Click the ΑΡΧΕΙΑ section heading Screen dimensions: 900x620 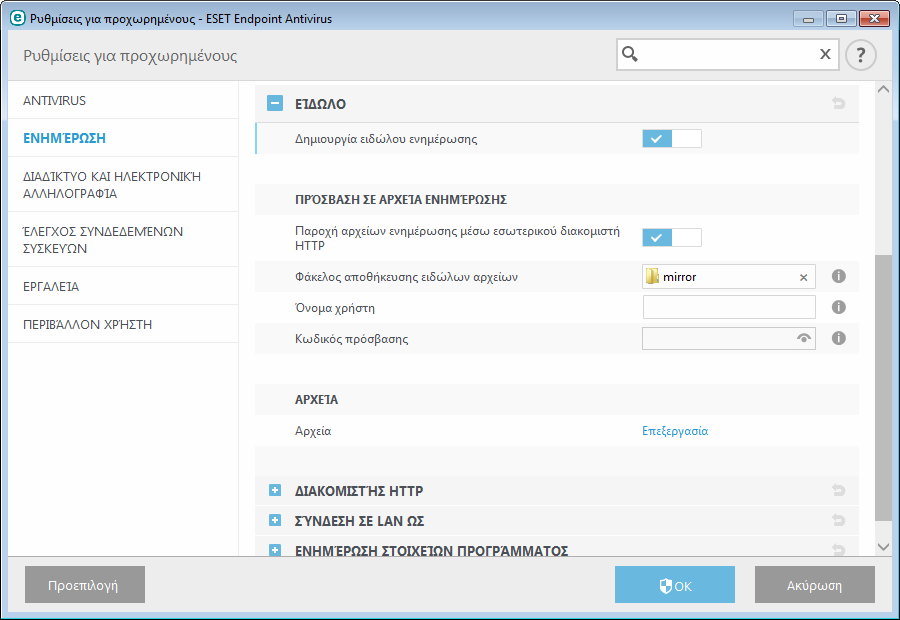click(x=316, y=400)
